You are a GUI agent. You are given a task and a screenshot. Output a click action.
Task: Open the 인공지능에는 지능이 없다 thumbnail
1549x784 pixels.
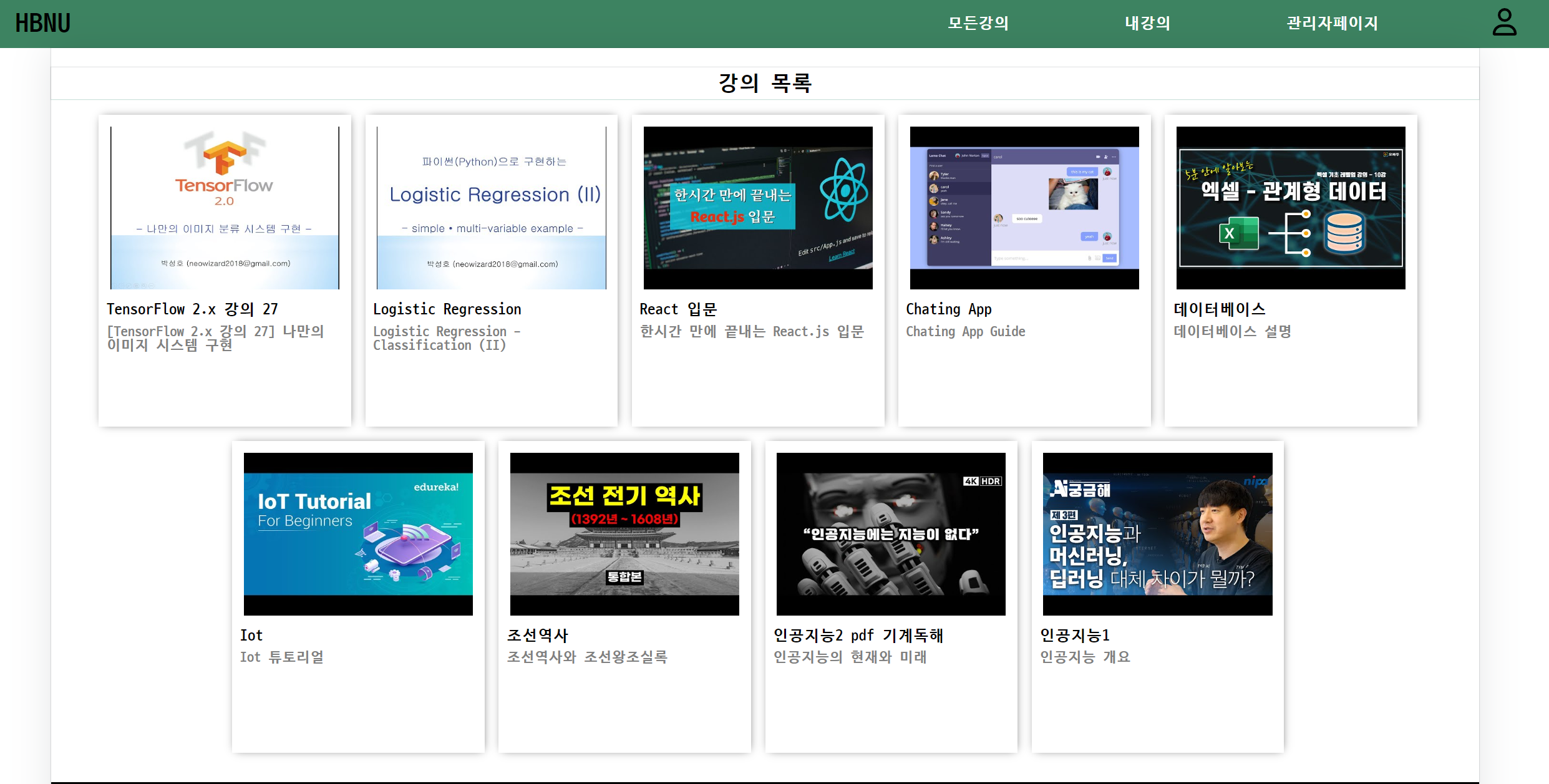click(891, 534)
